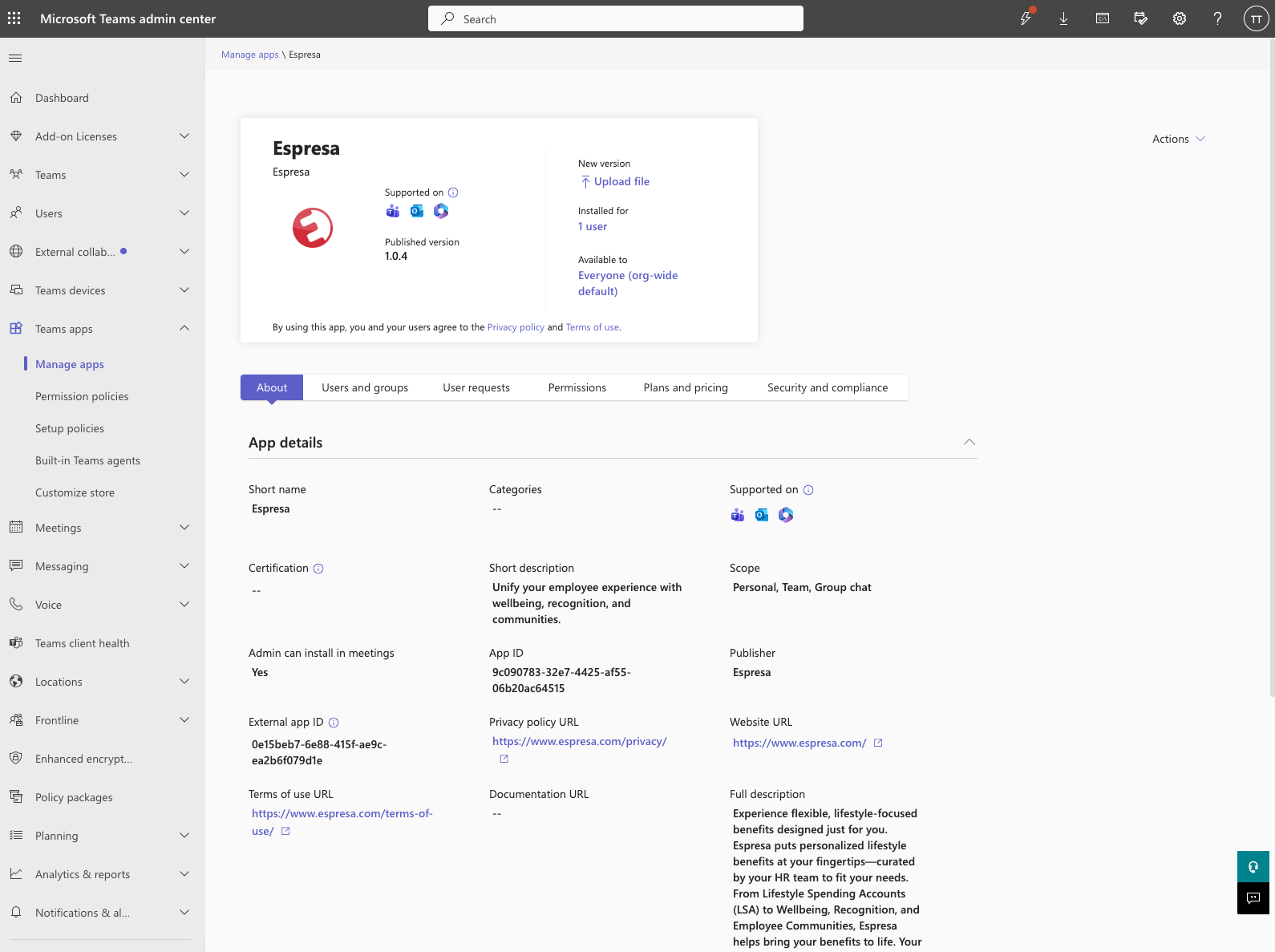Open the Security and compliance tab
This screenshot has width=1275, height=952.
pos(828,387)
